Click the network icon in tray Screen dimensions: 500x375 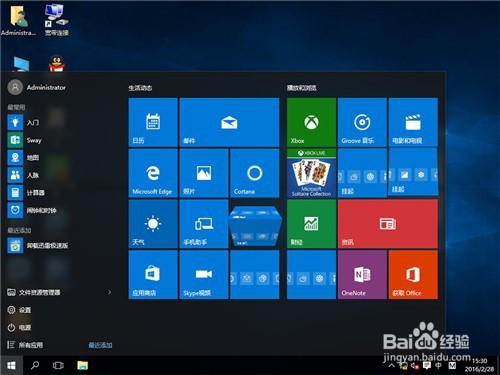coord(404,366)
